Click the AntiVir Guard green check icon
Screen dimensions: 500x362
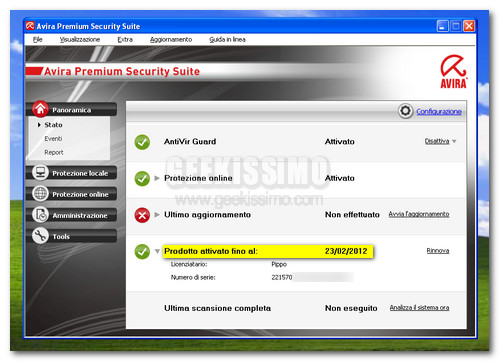tap(142, 142)
